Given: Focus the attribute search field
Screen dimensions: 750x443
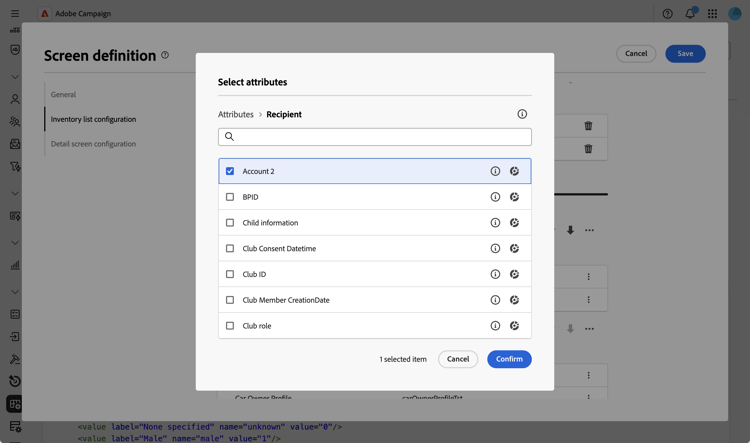Looking at the screenshot, I should (375, 137).
